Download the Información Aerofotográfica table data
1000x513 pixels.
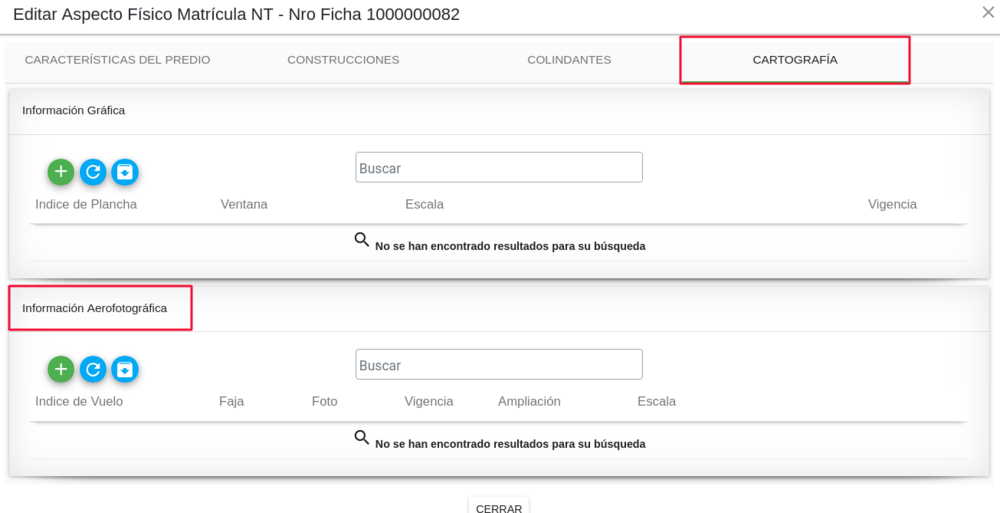(125, 369)
